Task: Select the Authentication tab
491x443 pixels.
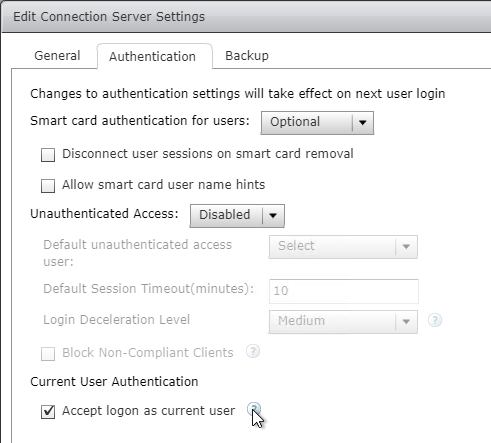Action: pyautogui.click(x=152, y=56)
